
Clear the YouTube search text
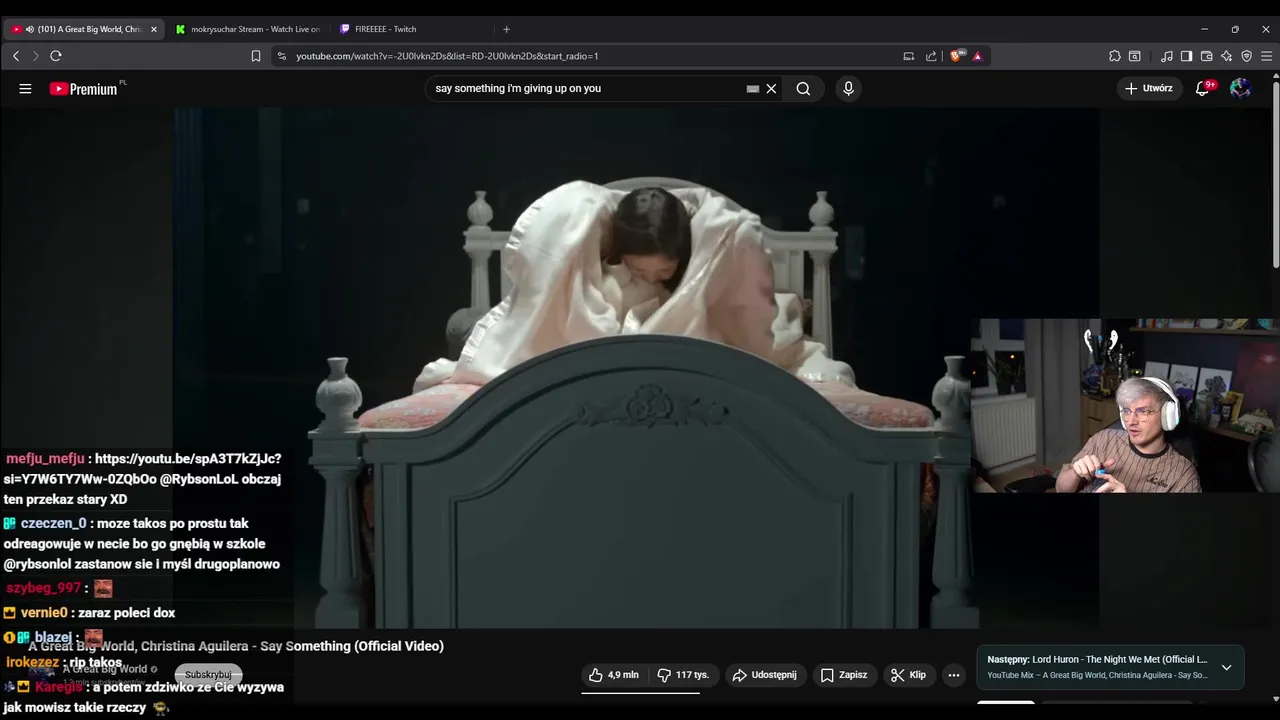pos(771,88)
